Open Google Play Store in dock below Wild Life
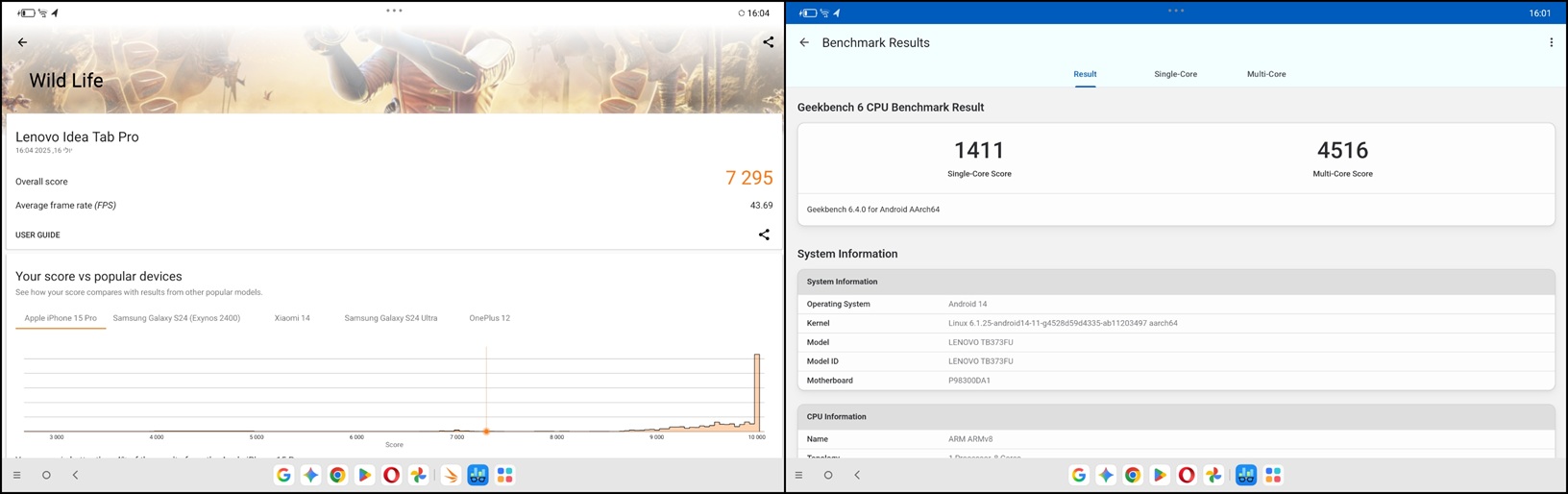Screen dimensions: 1568x494 [364, 475]
